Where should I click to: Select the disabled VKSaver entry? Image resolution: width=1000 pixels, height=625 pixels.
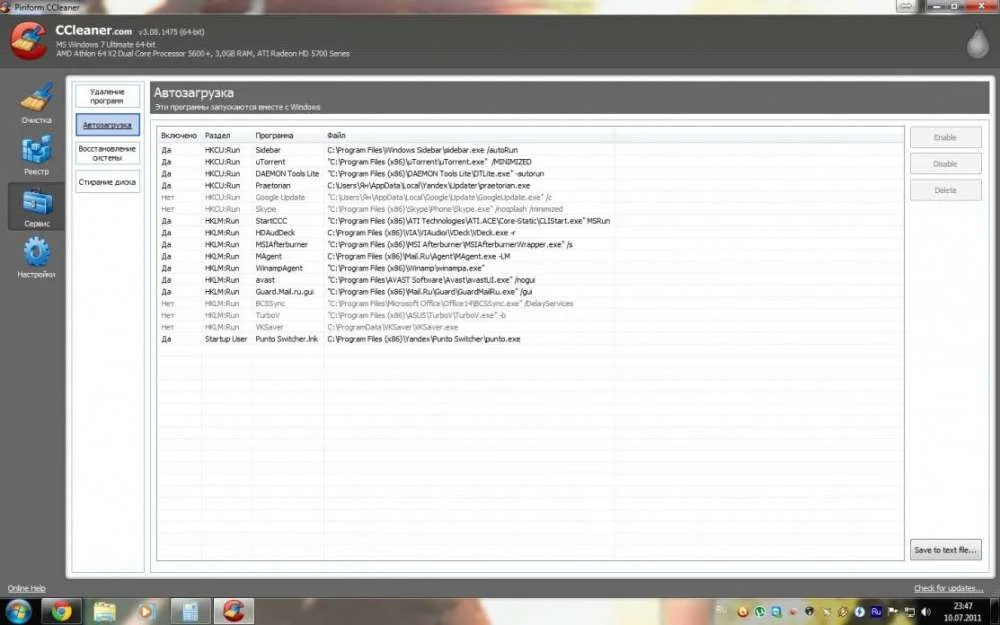click(531, 327)
